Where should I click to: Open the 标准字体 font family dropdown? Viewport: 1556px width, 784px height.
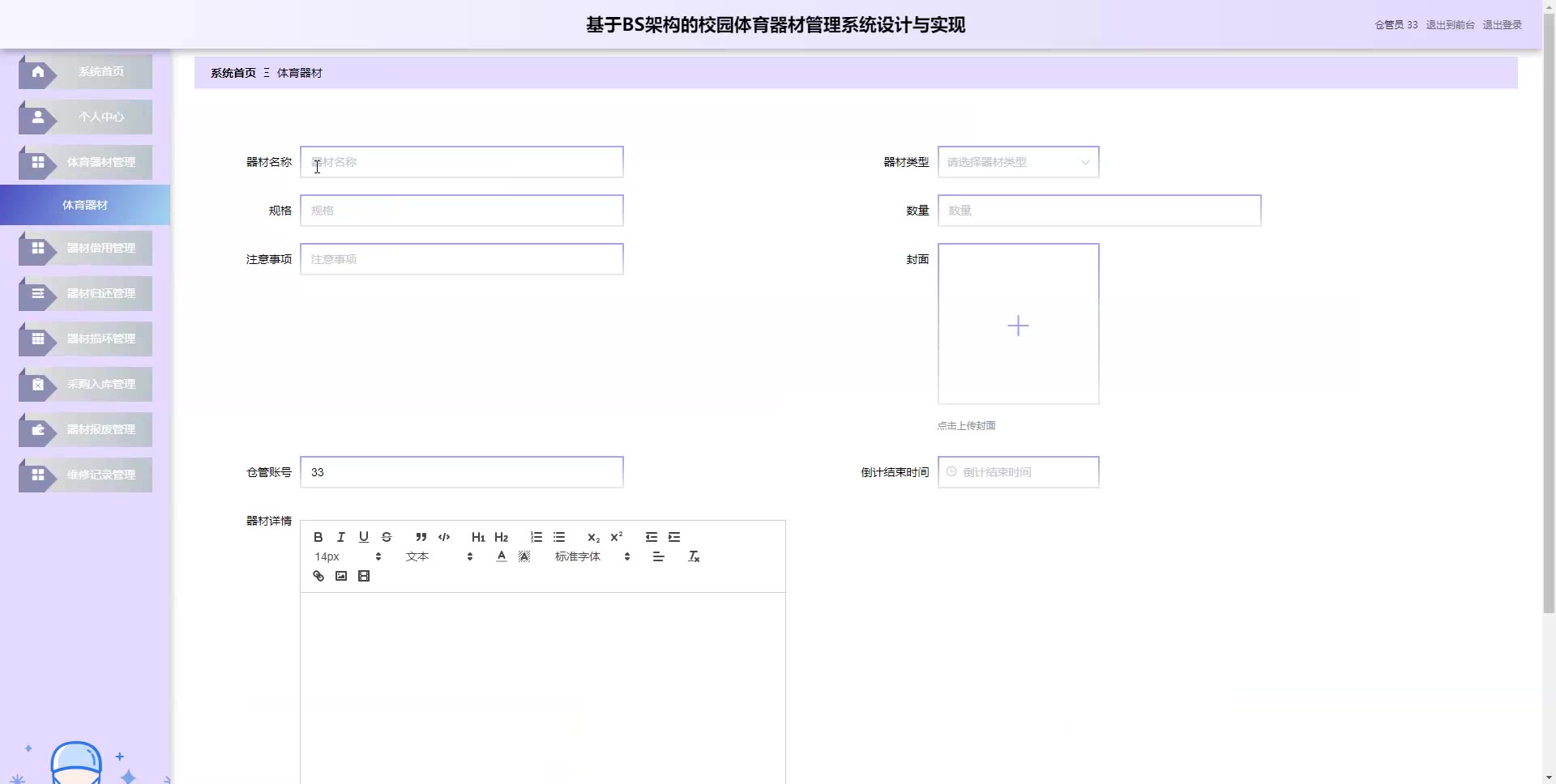[x=592, y=556]
